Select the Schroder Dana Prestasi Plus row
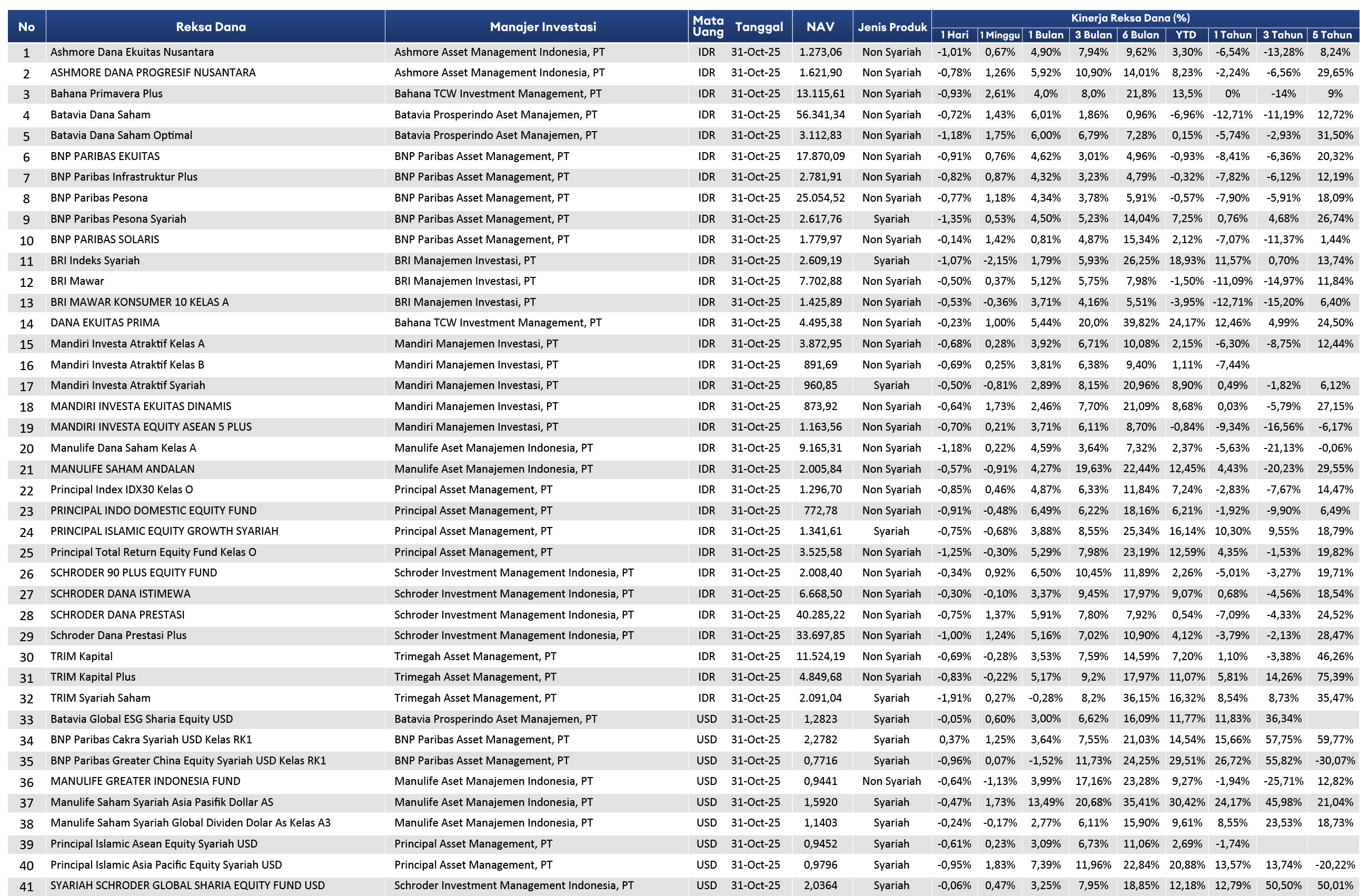This screenshot has height=896, width=1360. point(118,635)
